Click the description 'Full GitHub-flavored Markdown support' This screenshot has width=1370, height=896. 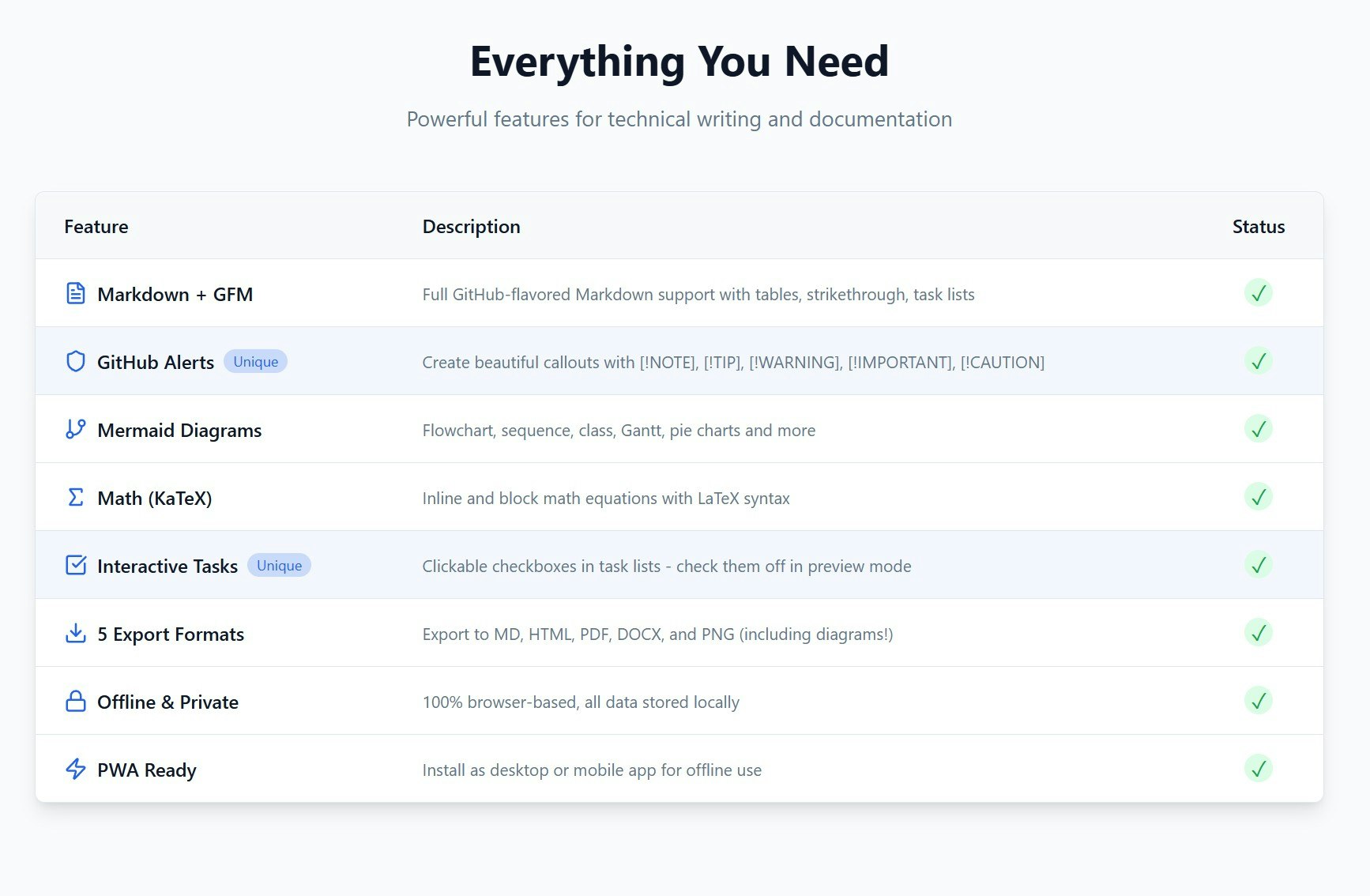(x=698, y=295)
